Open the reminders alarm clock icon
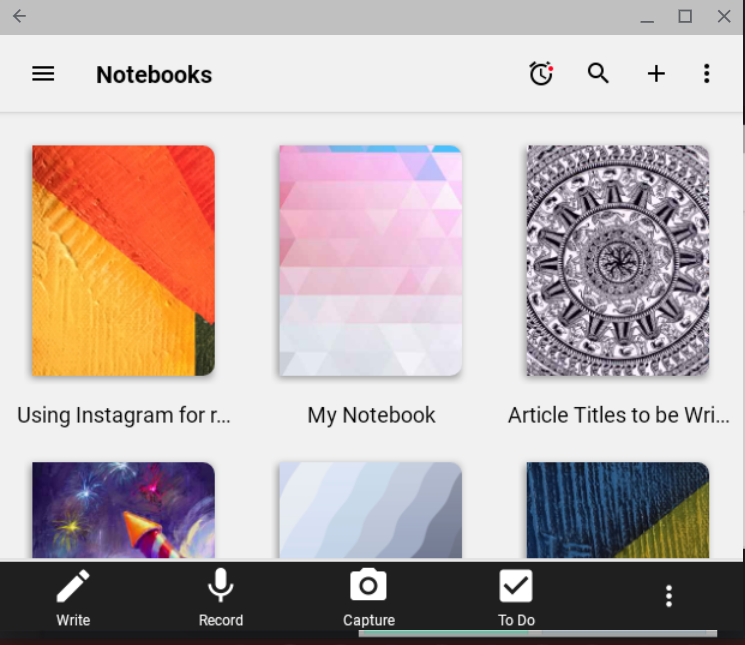 tap(541, 74)
